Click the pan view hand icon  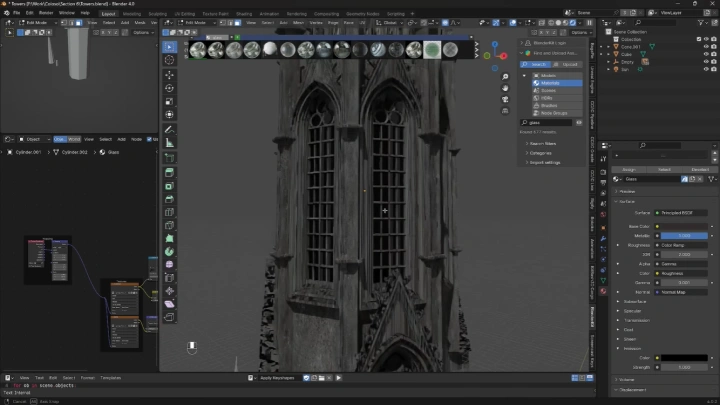pos(505,88)
